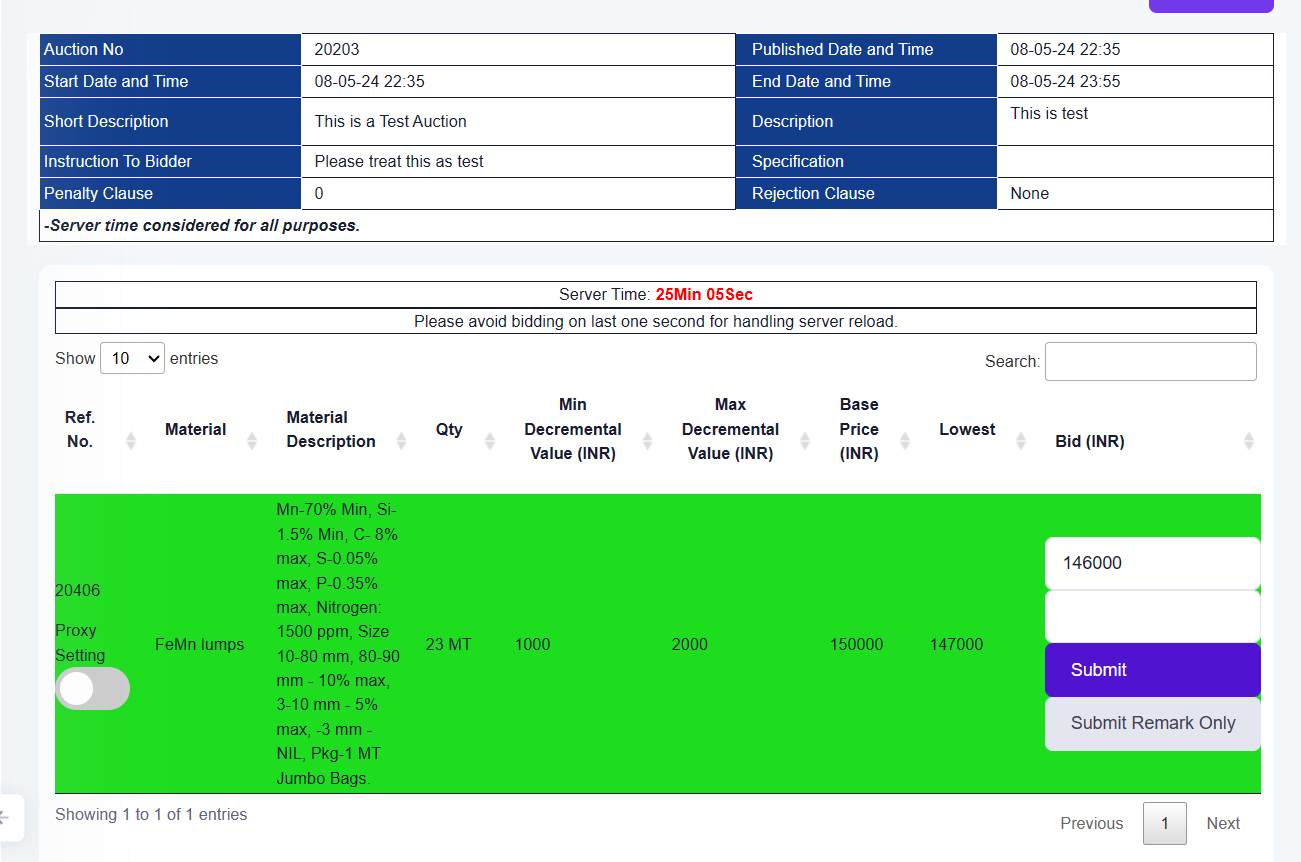The width and height of the screenshot is (1301, 862).
Task: Open the Show entries dropdown
Action: pyautogui.click(x=132, y=358)
